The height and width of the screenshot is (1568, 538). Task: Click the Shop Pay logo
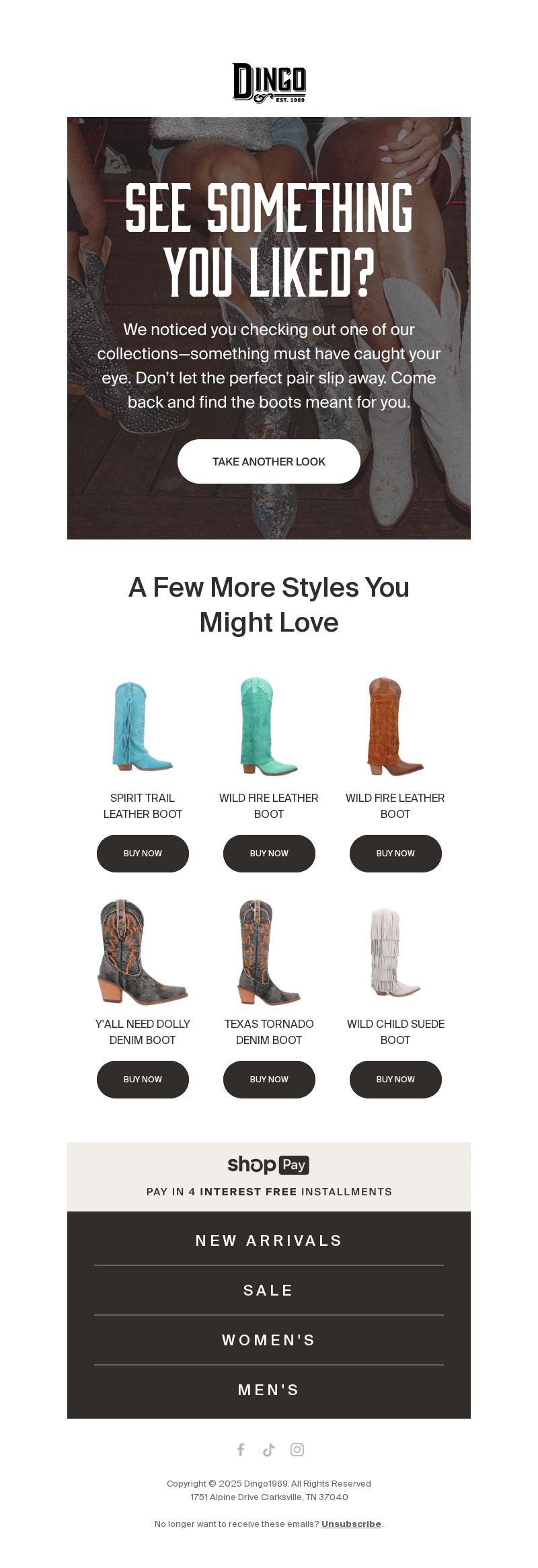coord(269,1164)
